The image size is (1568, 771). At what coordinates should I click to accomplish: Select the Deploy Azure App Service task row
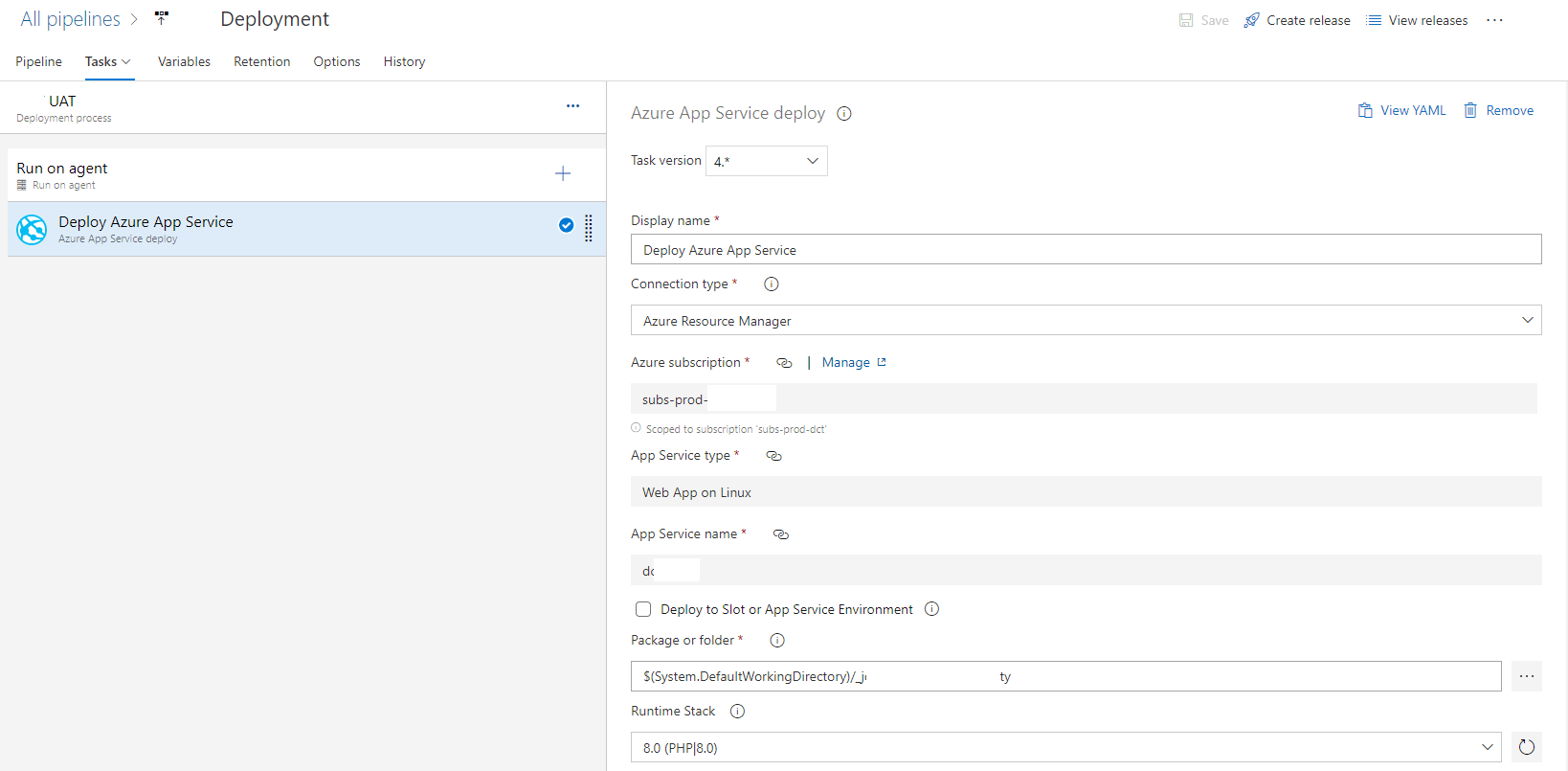(x=306, y=229)
